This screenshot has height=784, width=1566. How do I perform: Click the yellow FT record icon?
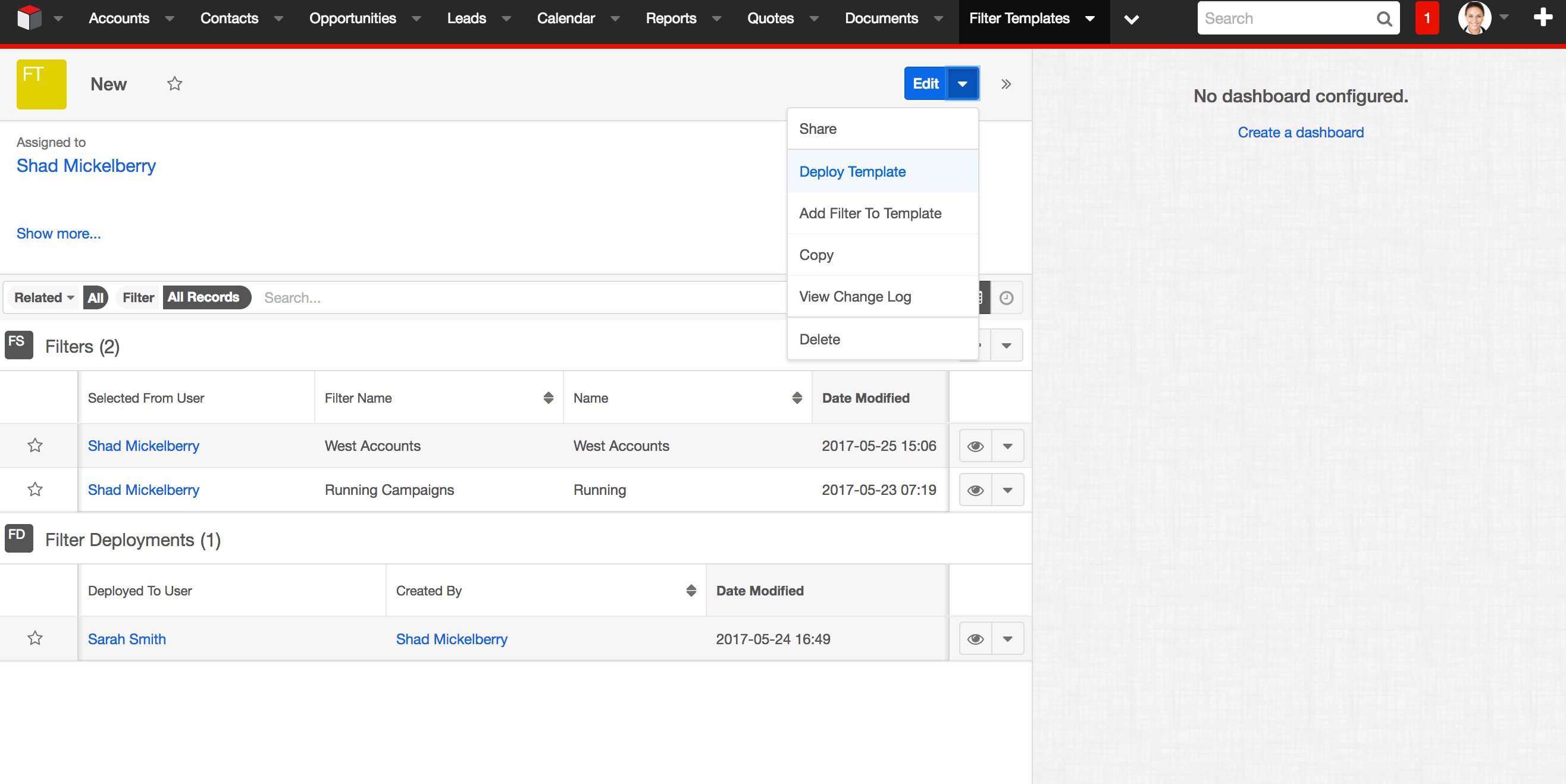click(x=42, y=83)
